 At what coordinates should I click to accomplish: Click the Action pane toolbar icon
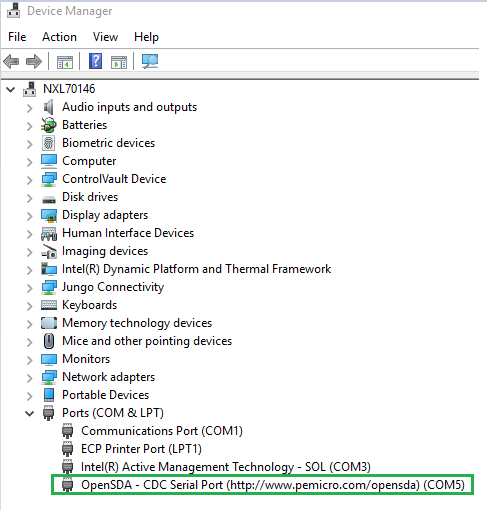coord(119,62)
